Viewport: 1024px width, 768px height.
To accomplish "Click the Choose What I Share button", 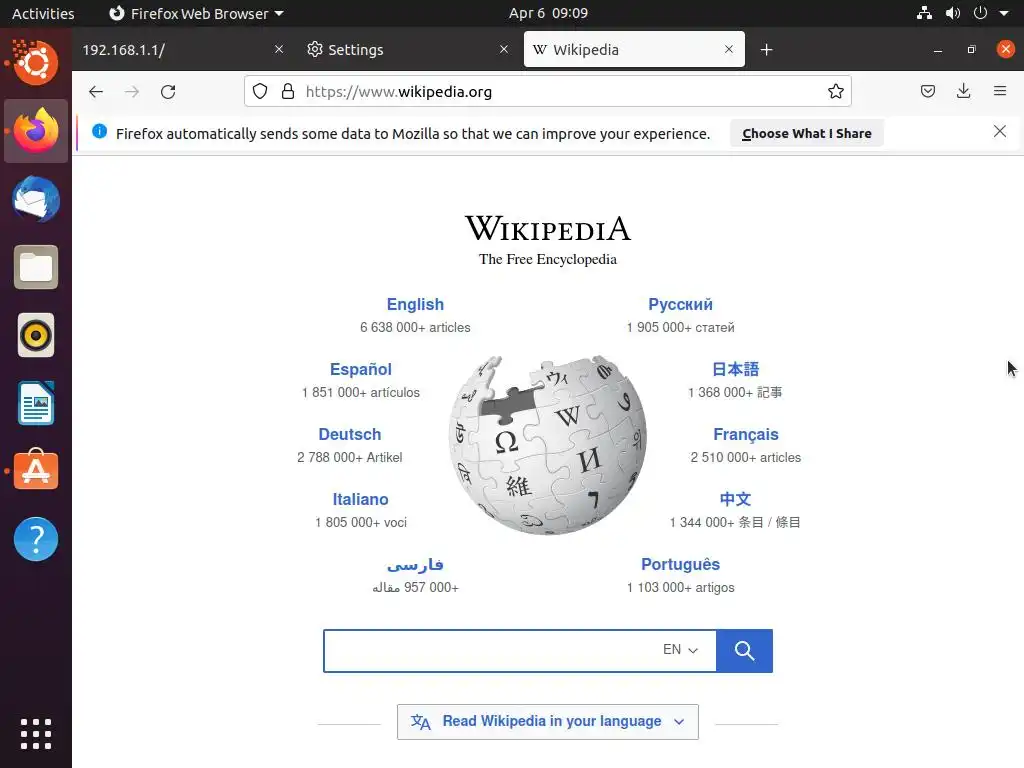I will click(x=807, y=133).
